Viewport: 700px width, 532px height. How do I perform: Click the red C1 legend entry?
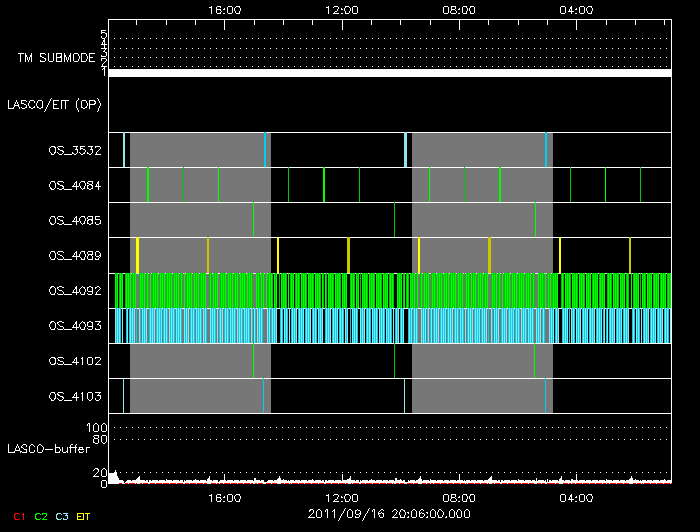[19, 515]
